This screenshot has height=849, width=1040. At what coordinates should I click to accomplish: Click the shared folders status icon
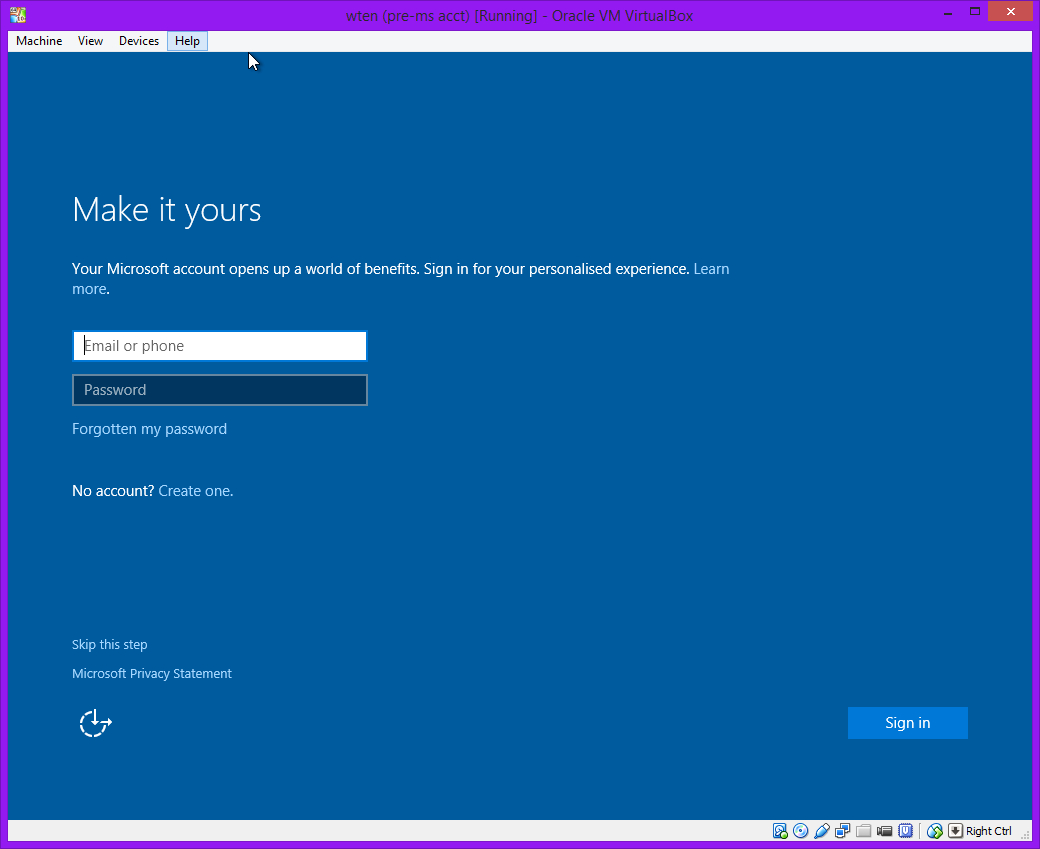pos(864,831)
